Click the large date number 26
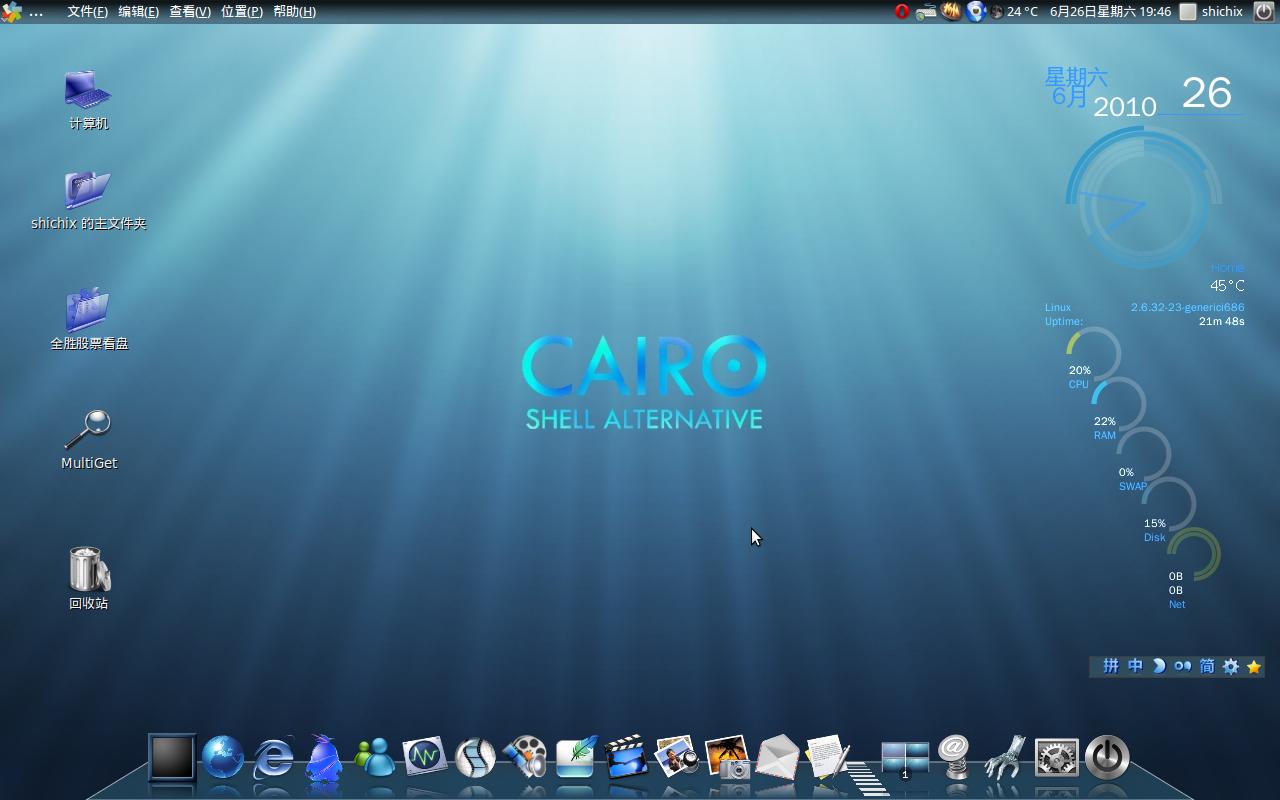 coord(1206,93)
